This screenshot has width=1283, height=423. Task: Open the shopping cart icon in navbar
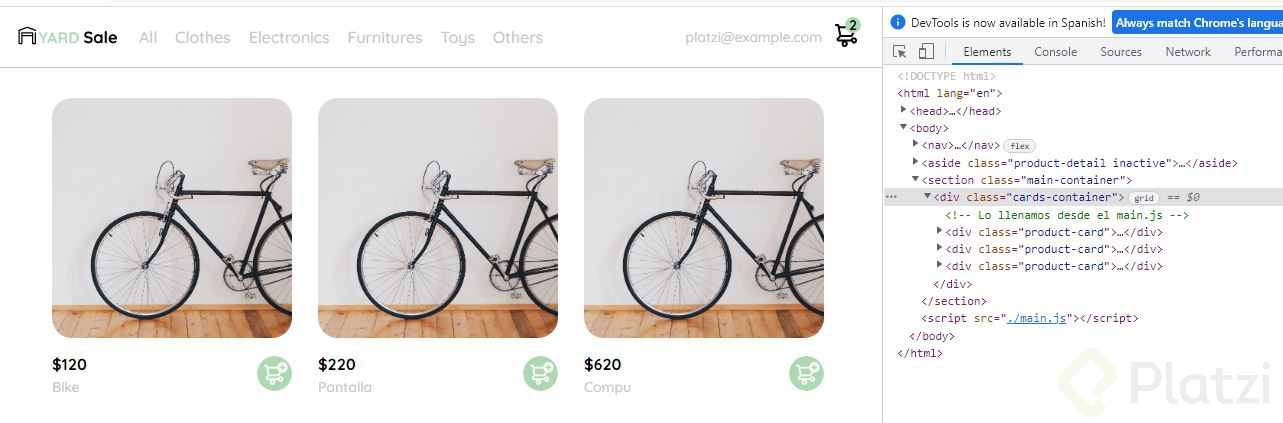(x=846, y=35)
